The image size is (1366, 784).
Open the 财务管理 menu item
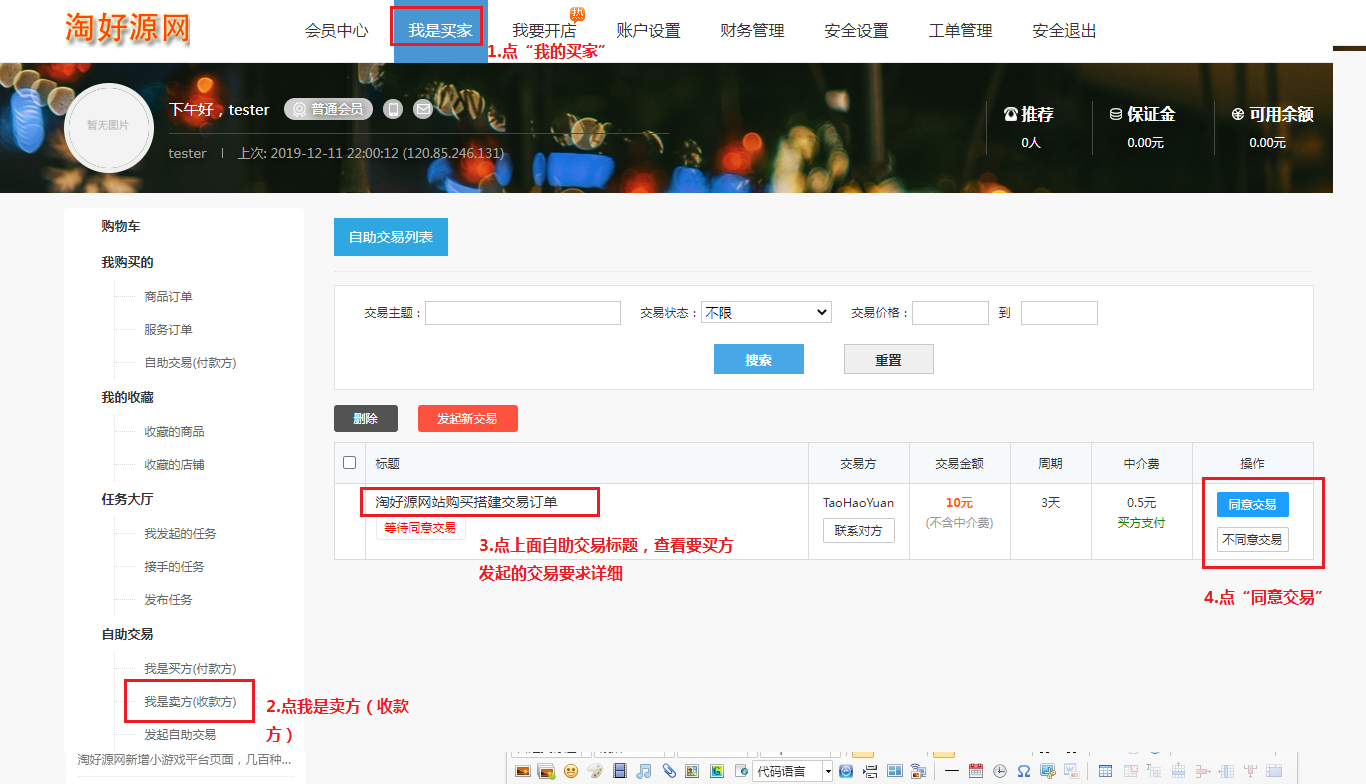click(x=752, y=31)
